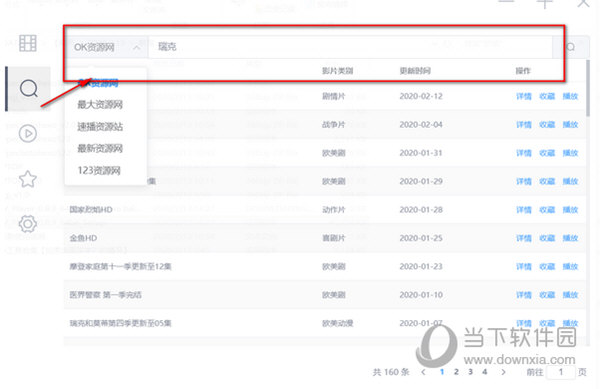Viewport: 600px width, 389px height.
Task: Click 播放 for 医界警察 第一季完结 row
Action: (x=570, y=295)
